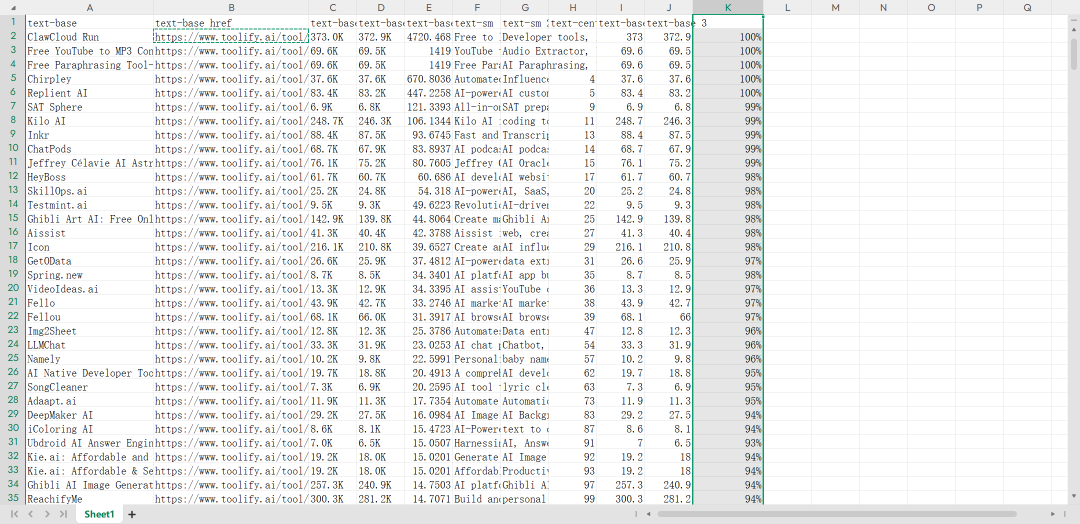The height and width of the screenshot is (524, 1080).
Task: Click the horizontal scrollbar right arrow
Action: point(1053,514)
